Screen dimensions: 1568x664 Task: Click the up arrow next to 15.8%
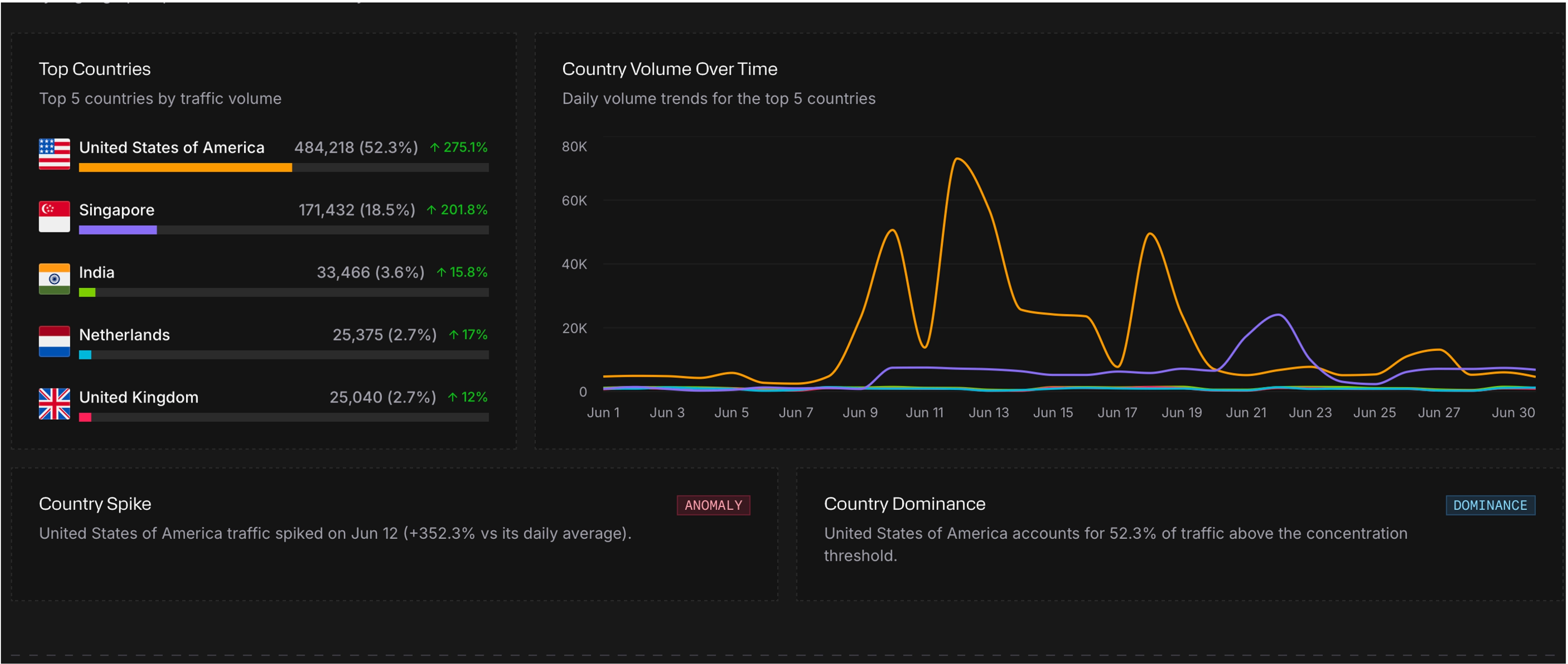441,272
